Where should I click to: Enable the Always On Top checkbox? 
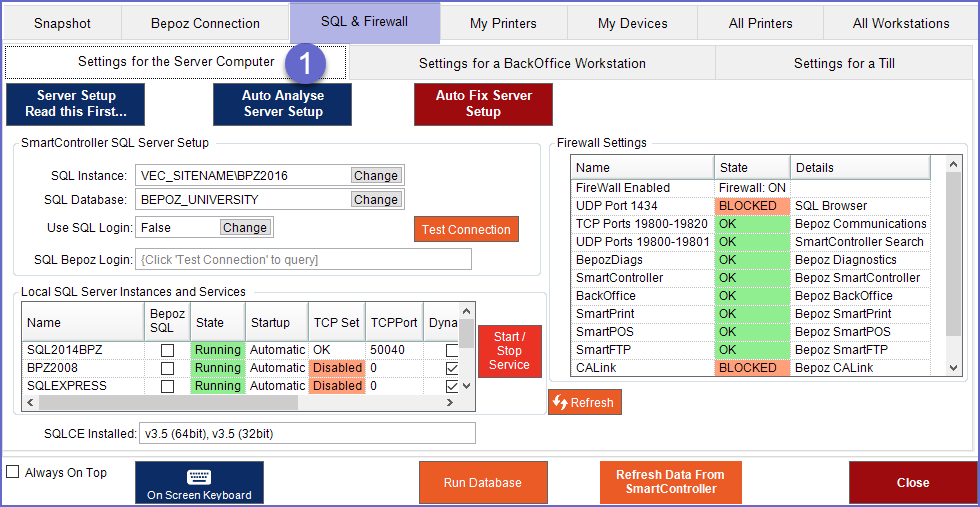coord(13,472)
